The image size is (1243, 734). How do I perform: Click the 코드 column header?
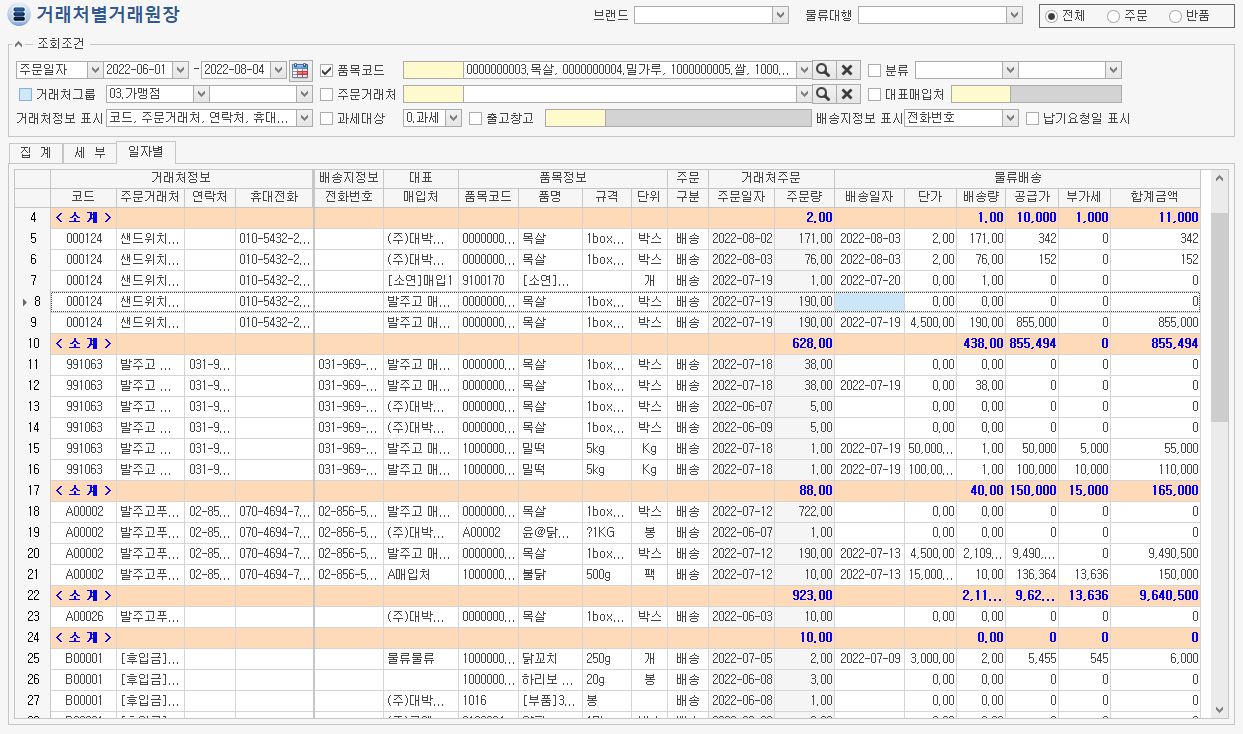(83, 197)
